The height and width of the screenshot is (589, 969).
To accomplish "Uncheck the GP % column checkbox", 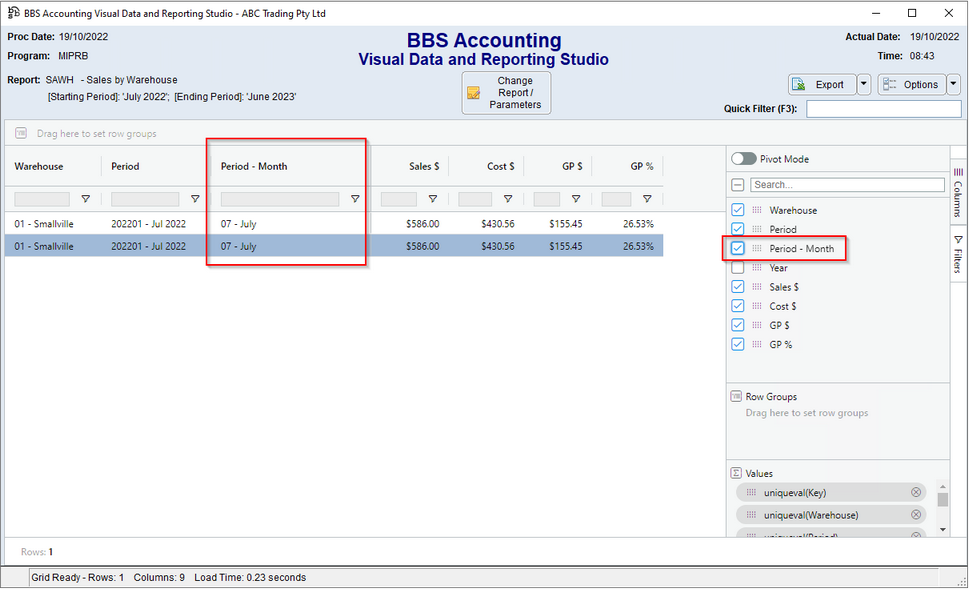I will click(738, 344).
